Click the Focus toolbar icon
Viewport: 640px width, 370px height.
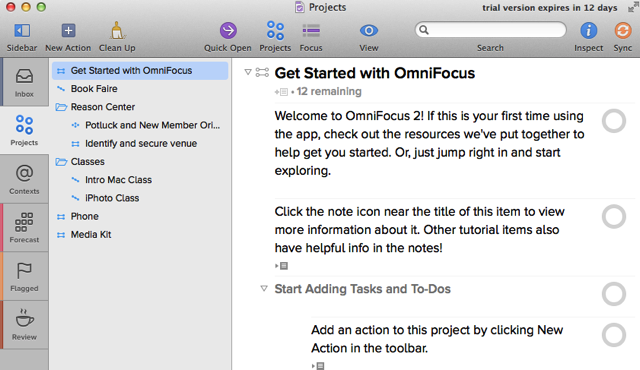311,31
